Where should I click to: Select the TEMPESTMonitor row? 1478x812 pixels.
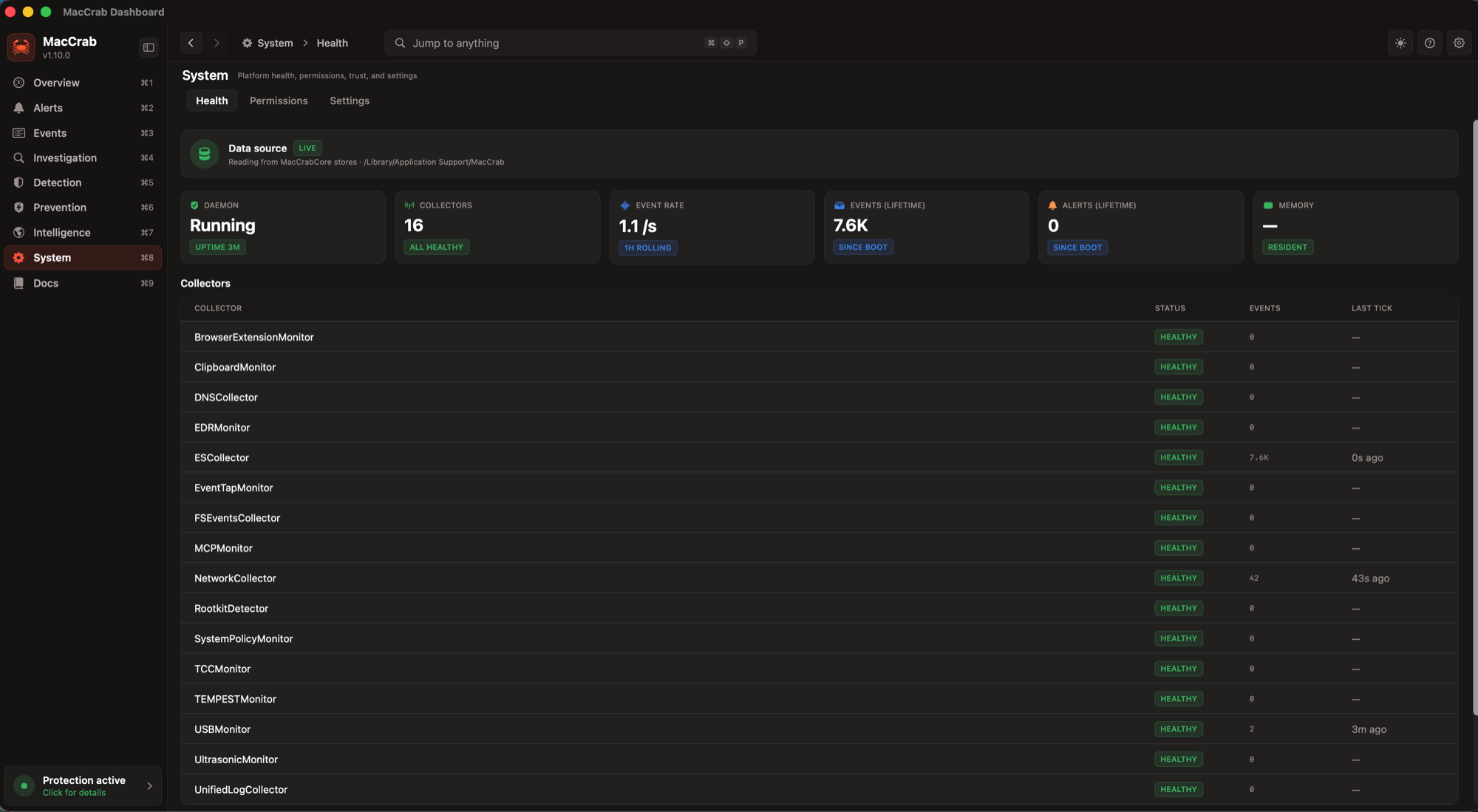coord(819,699)
